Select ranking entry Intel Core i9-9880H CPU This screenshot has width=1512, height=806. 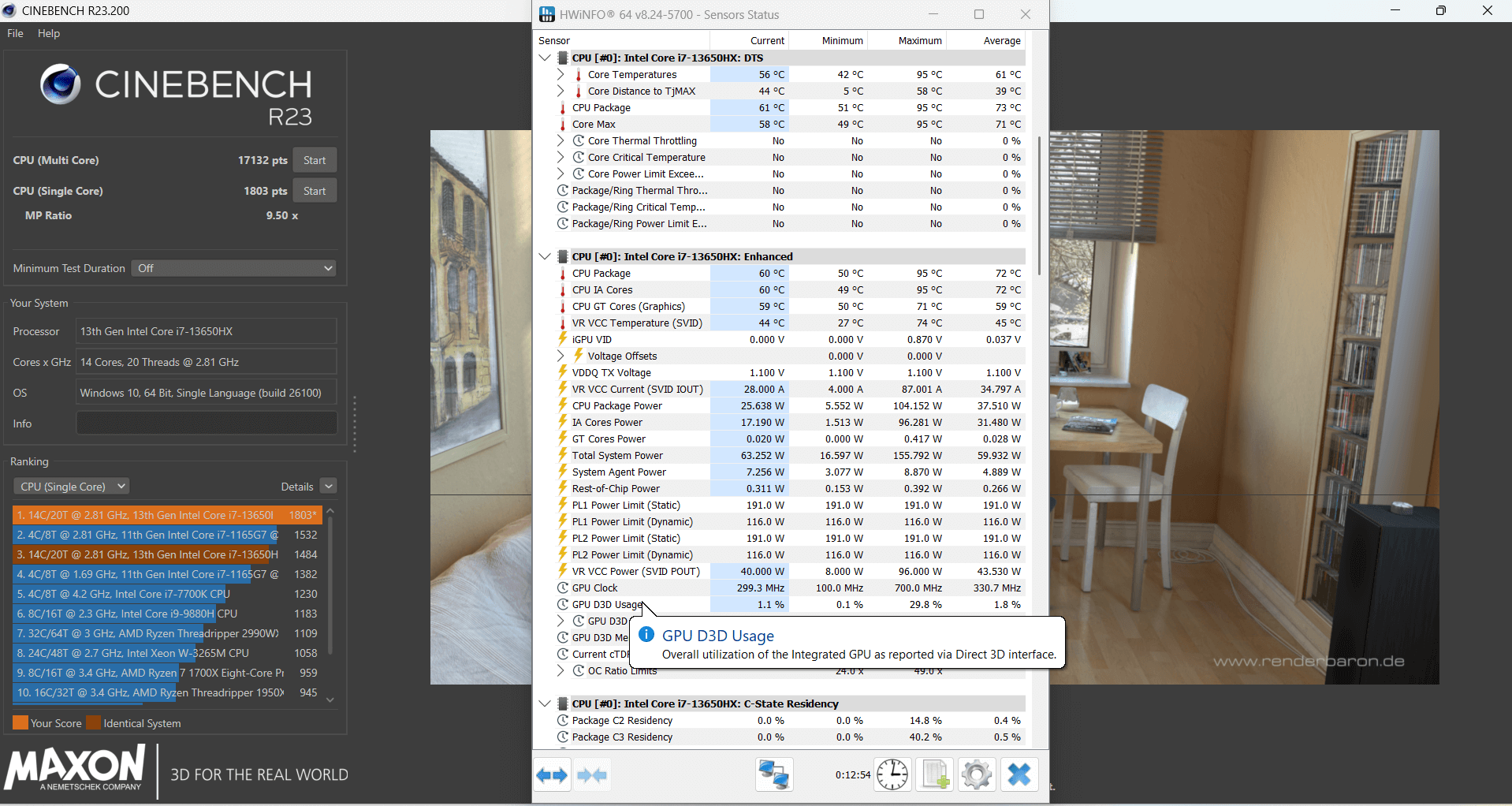click(x=167, y=614)
